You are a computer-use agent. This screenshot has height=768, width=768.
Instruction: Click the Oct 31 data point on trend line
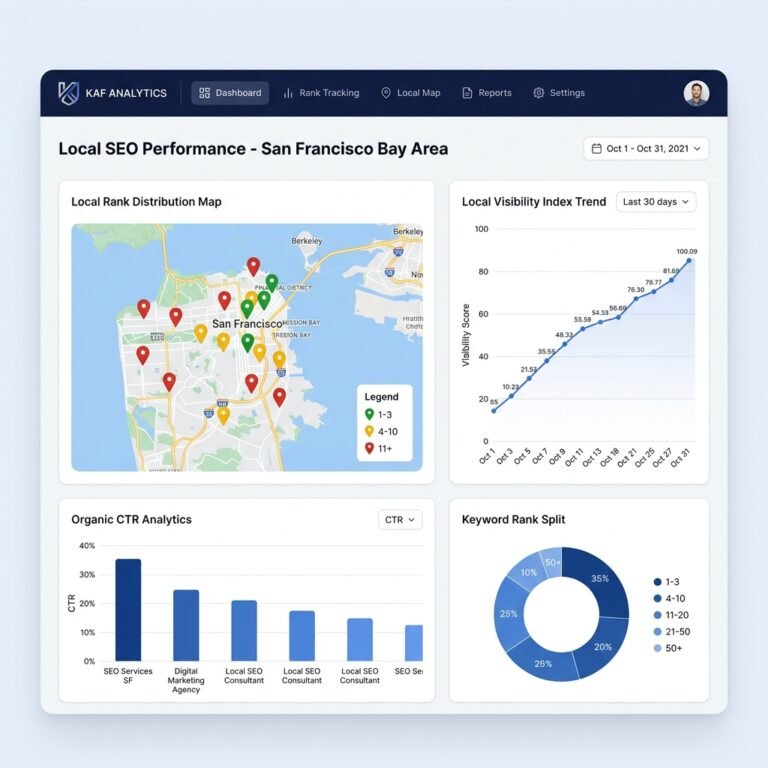pos(689,261)
